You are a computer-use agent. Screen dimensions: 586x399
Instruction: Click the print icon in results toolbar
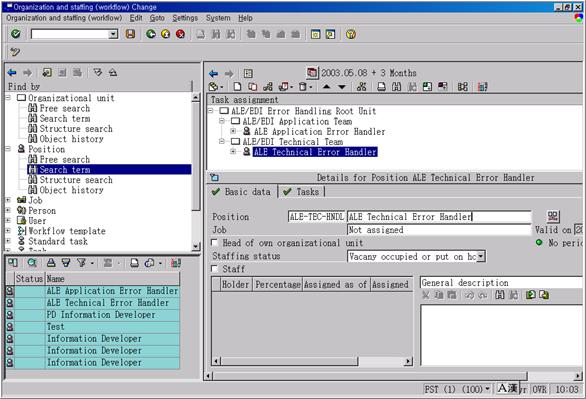point(134,263)
